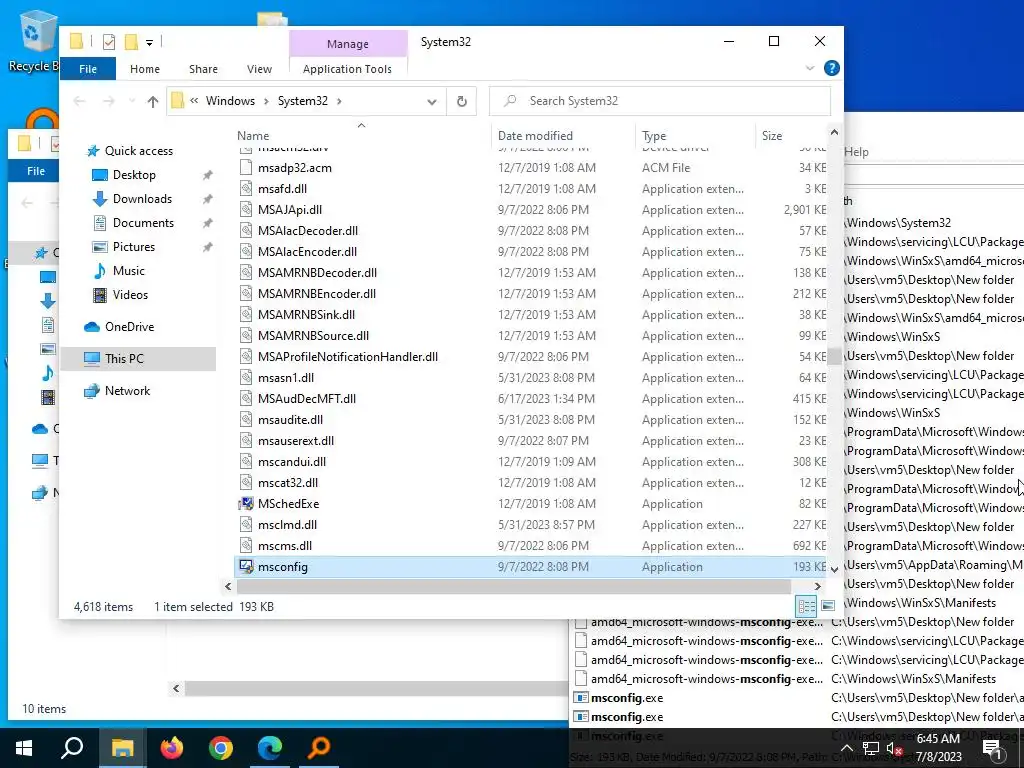Select the MSAJApi.dll file icon
The image size is (1024, 768).
click(x=246, y=210)
